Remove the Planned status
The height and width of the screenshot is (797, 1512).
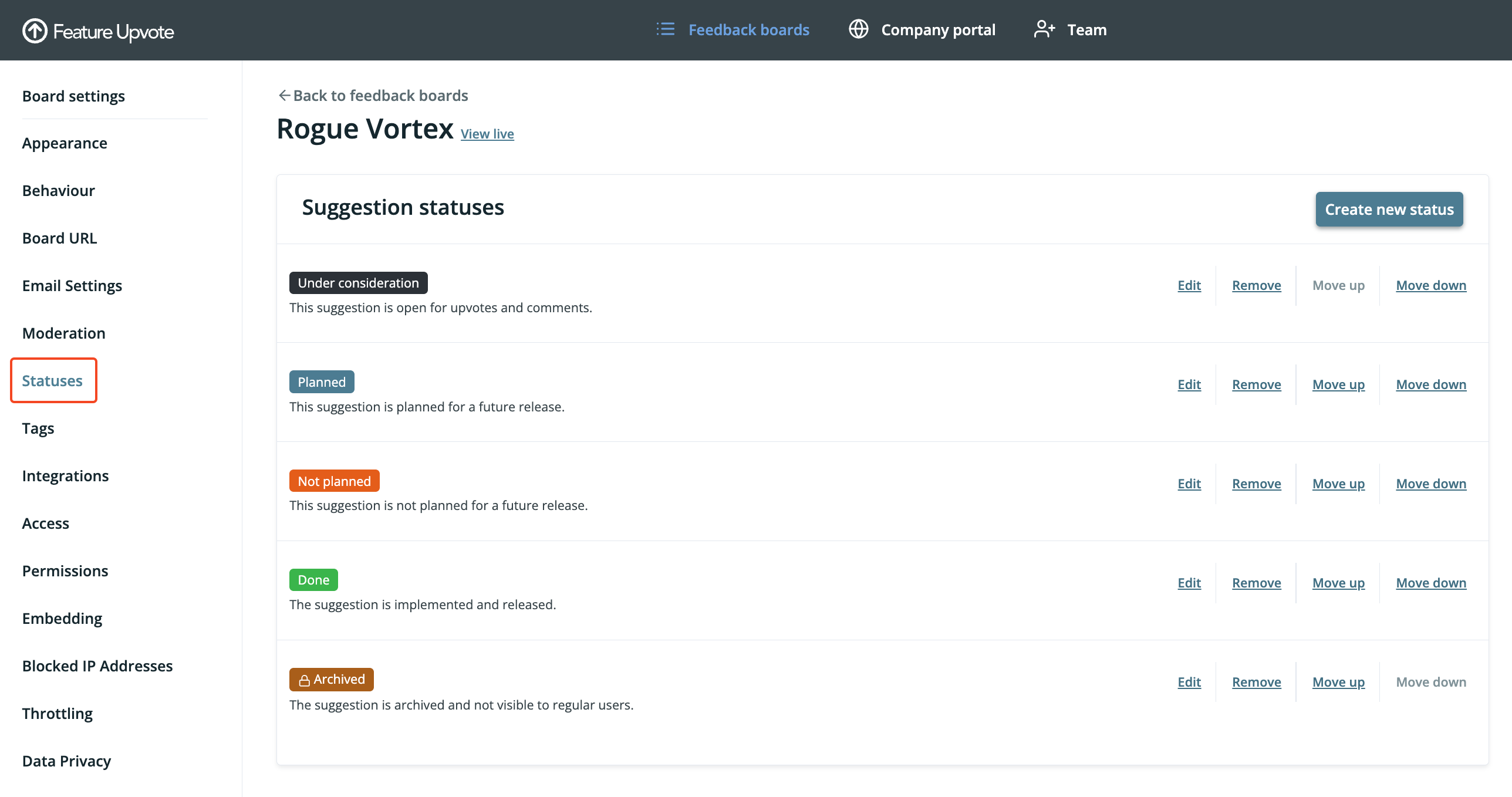1256,384
